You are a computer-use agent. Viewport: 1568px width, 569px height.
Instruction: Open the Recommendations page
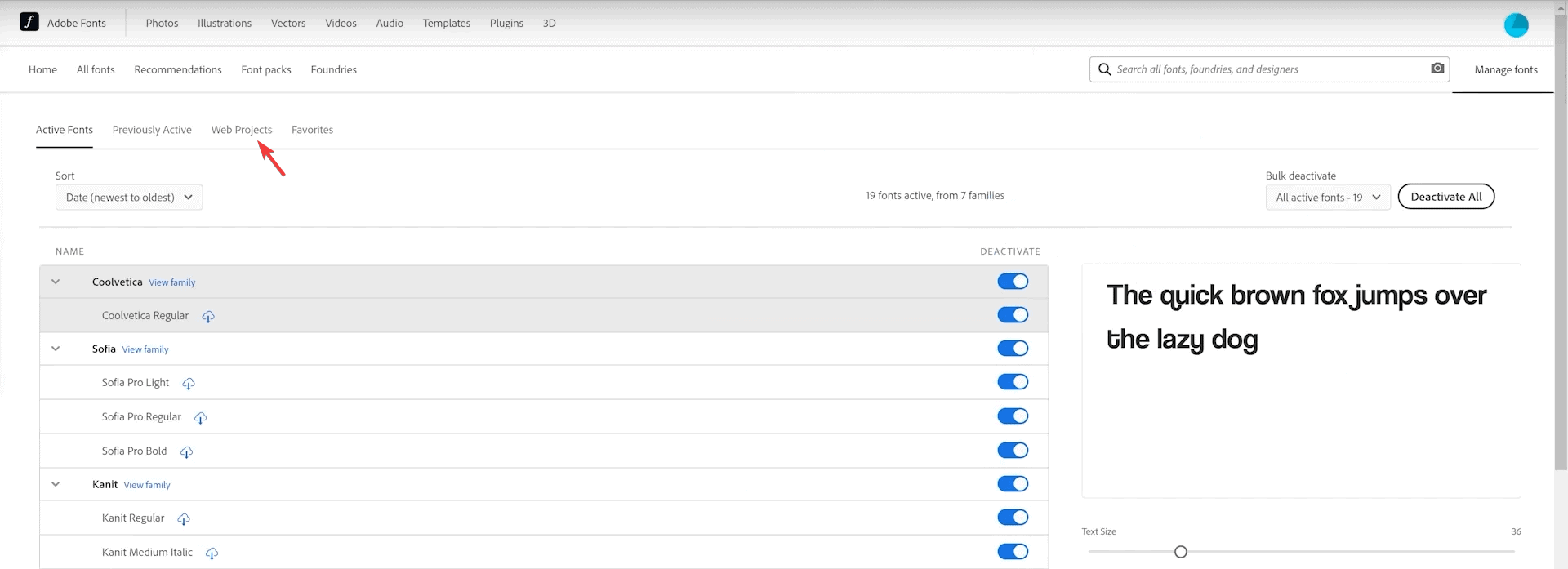[x=178, y=70]
